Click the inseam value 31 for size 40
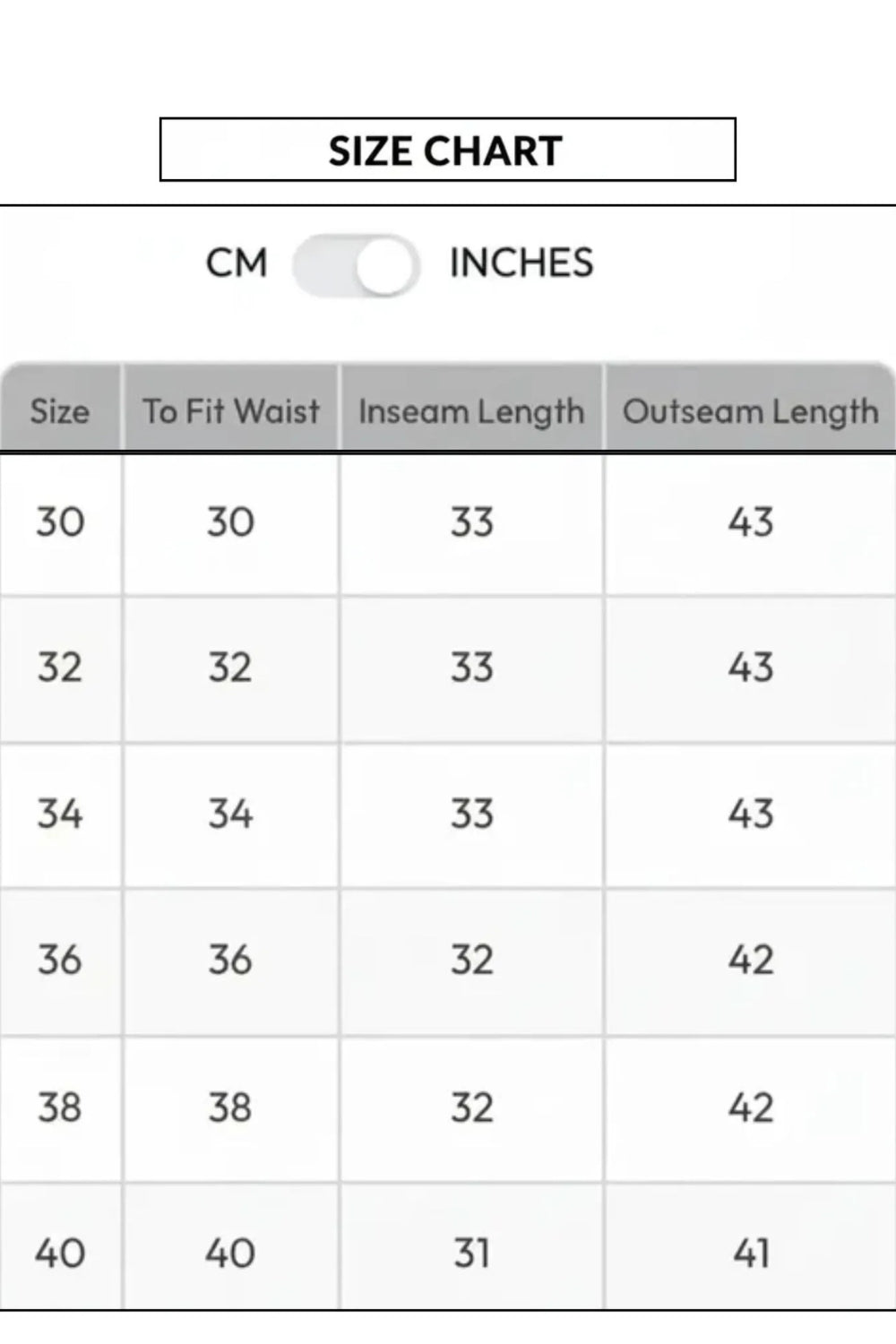Image resolution: width=896 pixels, height=1344 pixels. [471, 1253]
